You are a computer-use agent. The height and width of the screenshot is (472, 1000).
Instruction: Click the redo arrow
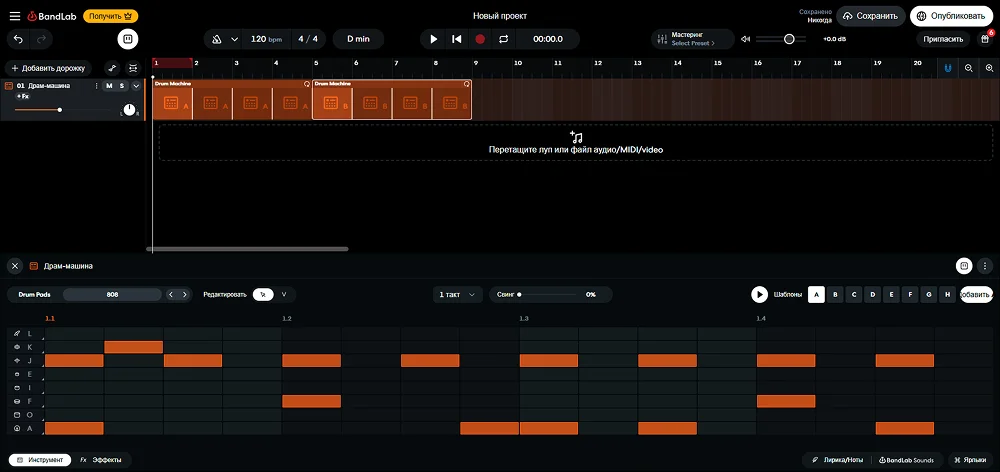click(41, 39)
